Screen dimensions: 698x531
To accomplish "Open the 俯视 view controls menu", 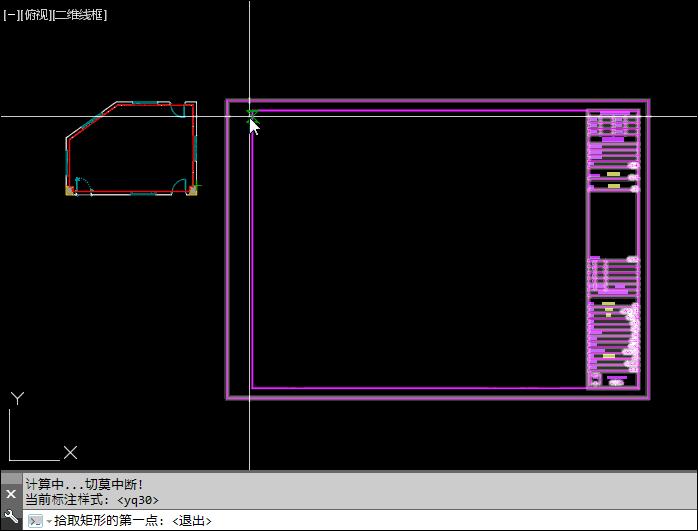I will click(36, 15).
